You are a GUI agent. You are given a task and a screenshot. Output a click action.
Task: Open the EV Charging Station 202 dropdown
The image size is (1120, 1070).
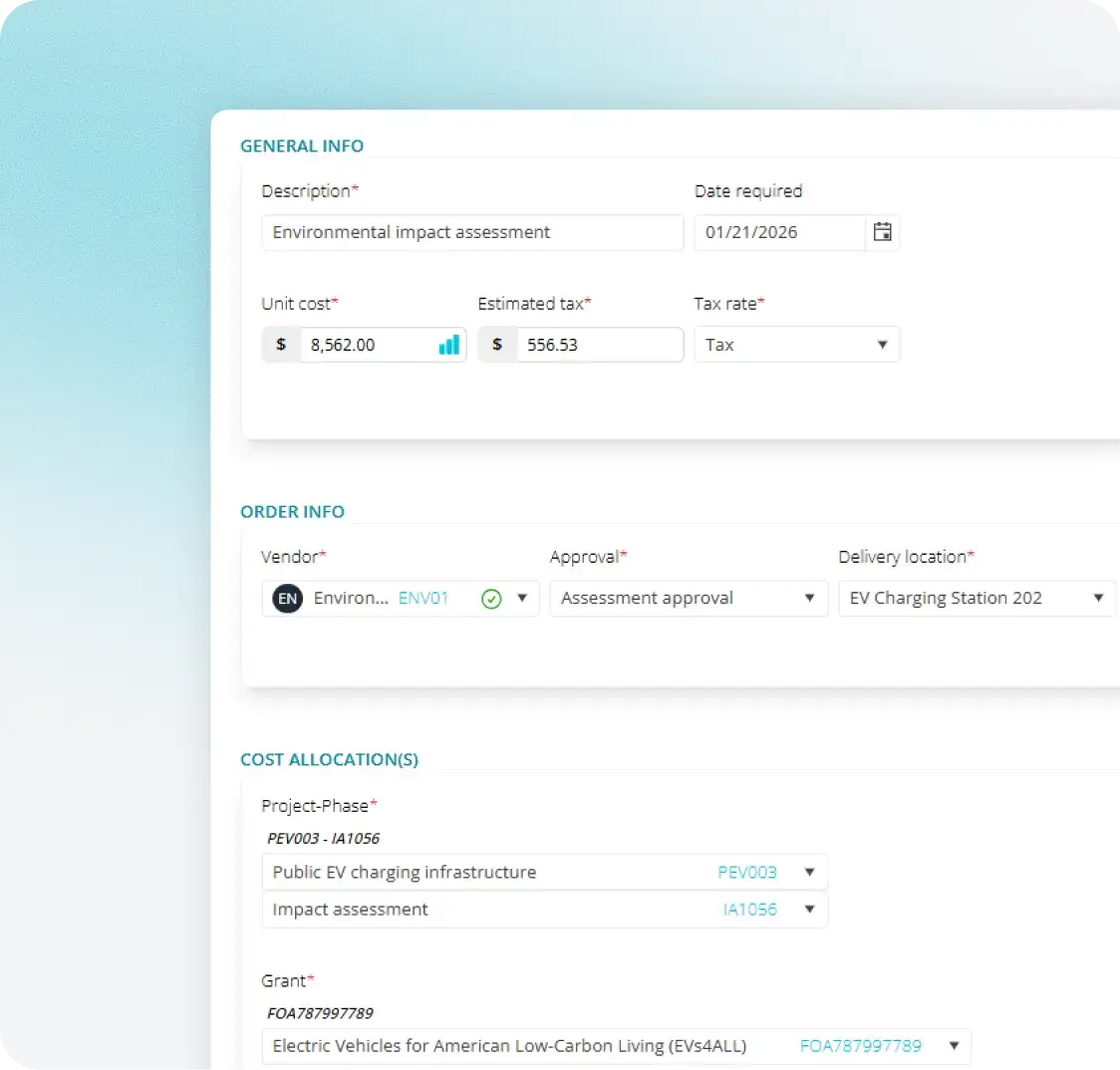[977, 598]
